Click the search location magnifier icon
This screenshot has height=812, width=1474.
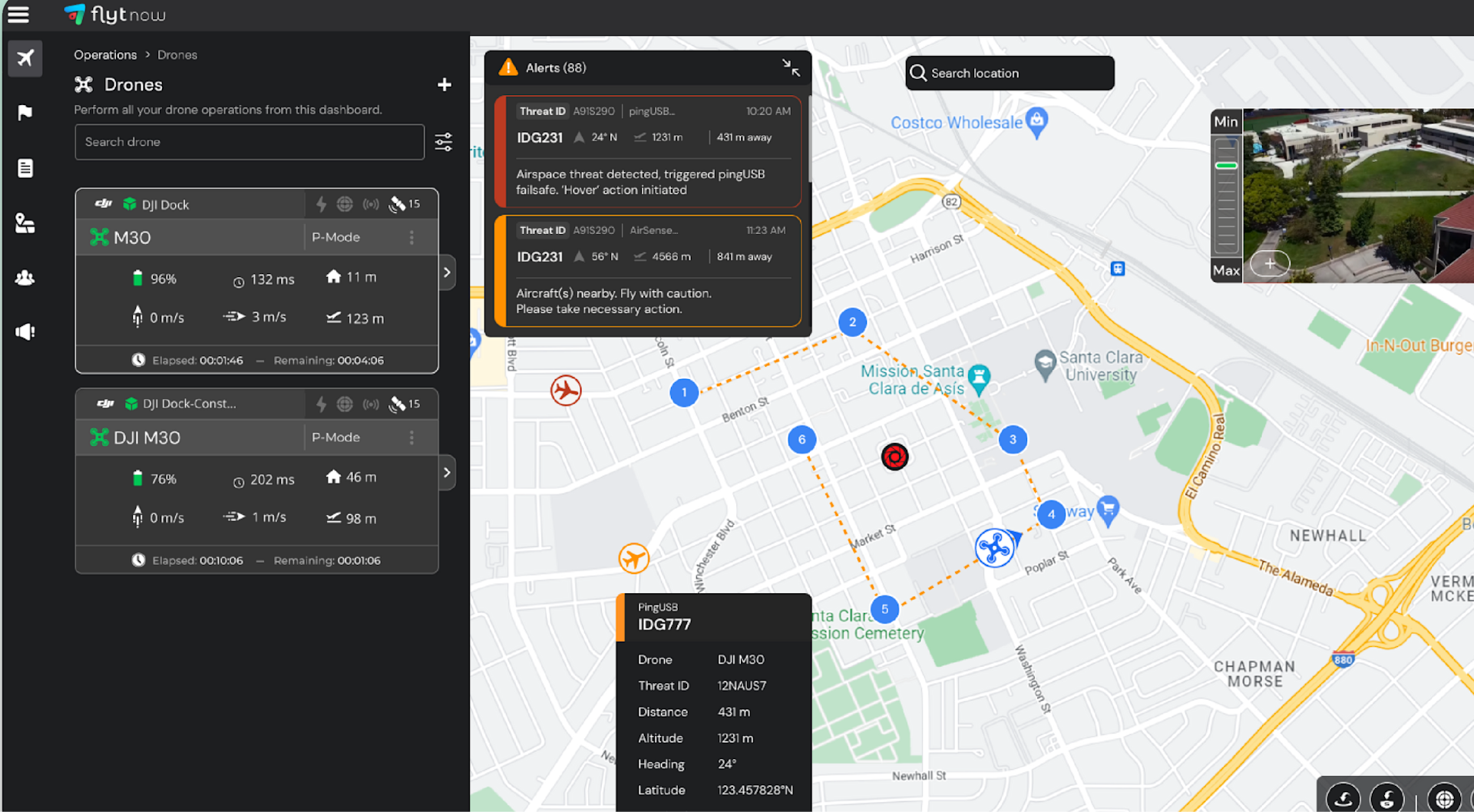(918, 73)
